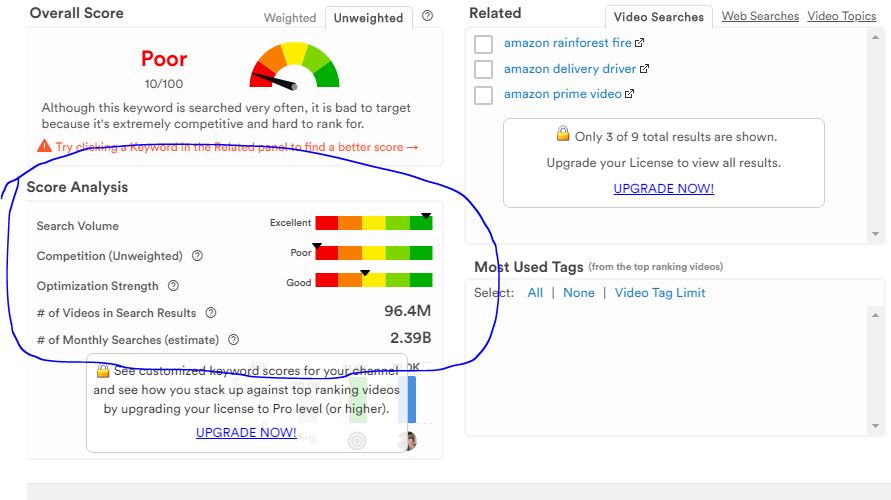Screen dimensions: 891x500
Task: Switch to the Video Topics tab
Action: [842, 16]
